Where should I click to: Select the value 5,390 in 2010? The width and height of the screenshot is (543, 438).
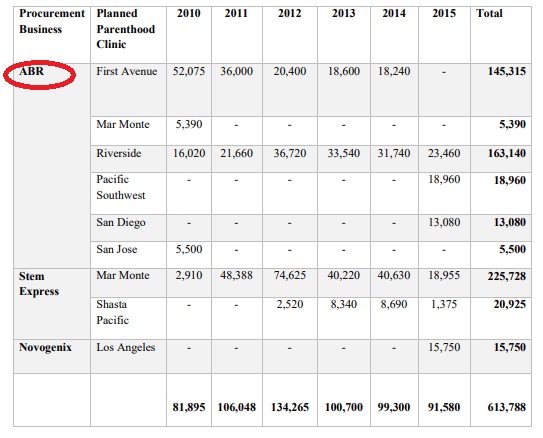pos(189,124)
